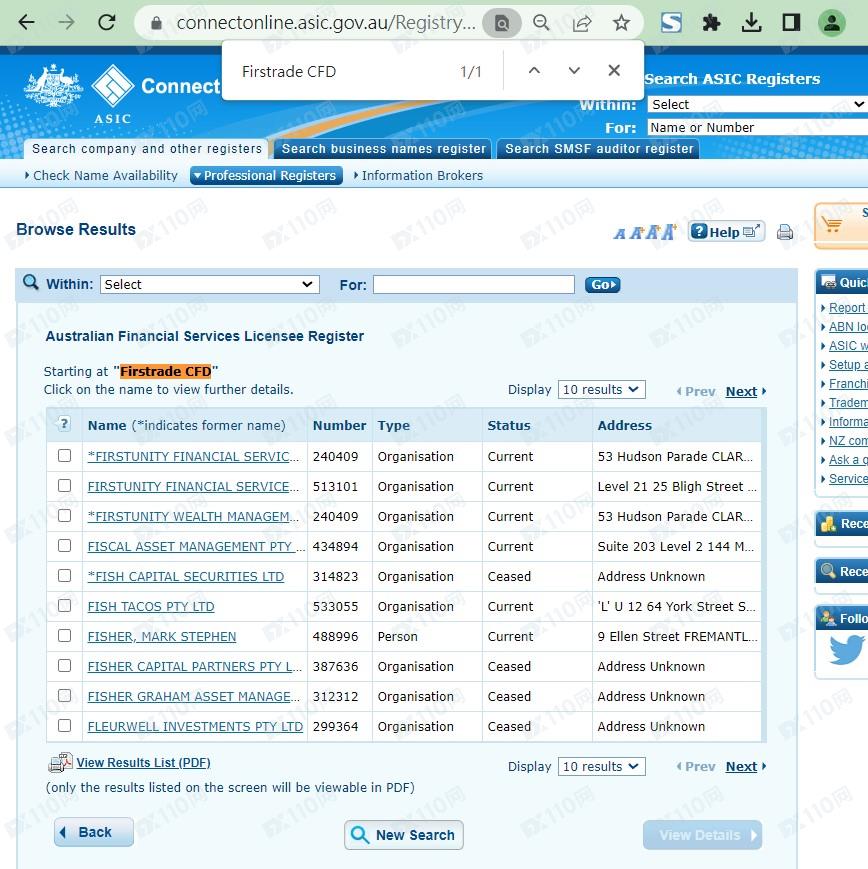Open the lower Display 10 results dropdown
The height and width of the screenshot is (869, 868).
(601, 766)
